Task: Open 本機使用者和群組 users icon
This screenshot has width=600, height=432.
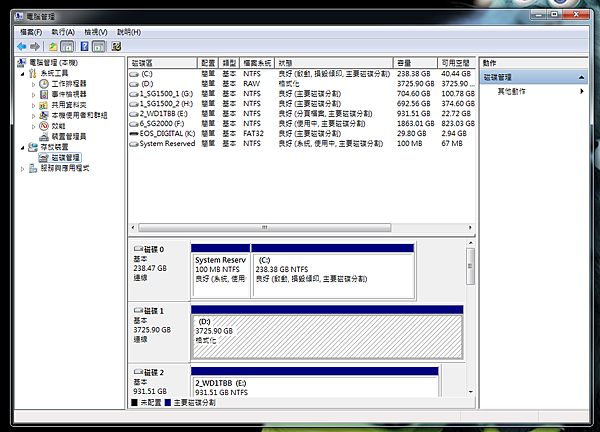Action: tap(44, 115)
